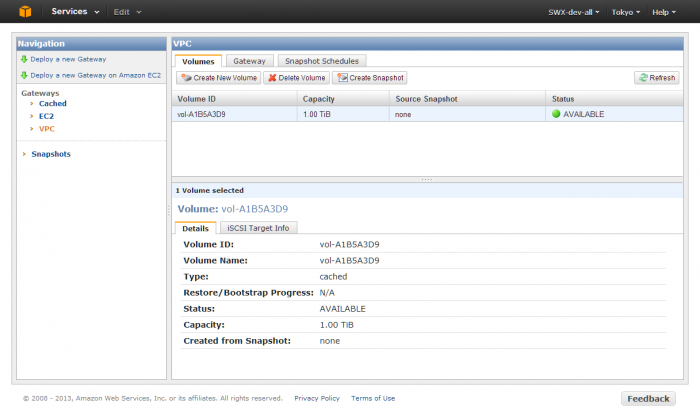Click the orange arrow beside VPC gateway
The height and width of the screenshot is (412, 700).
pos(32,129)
